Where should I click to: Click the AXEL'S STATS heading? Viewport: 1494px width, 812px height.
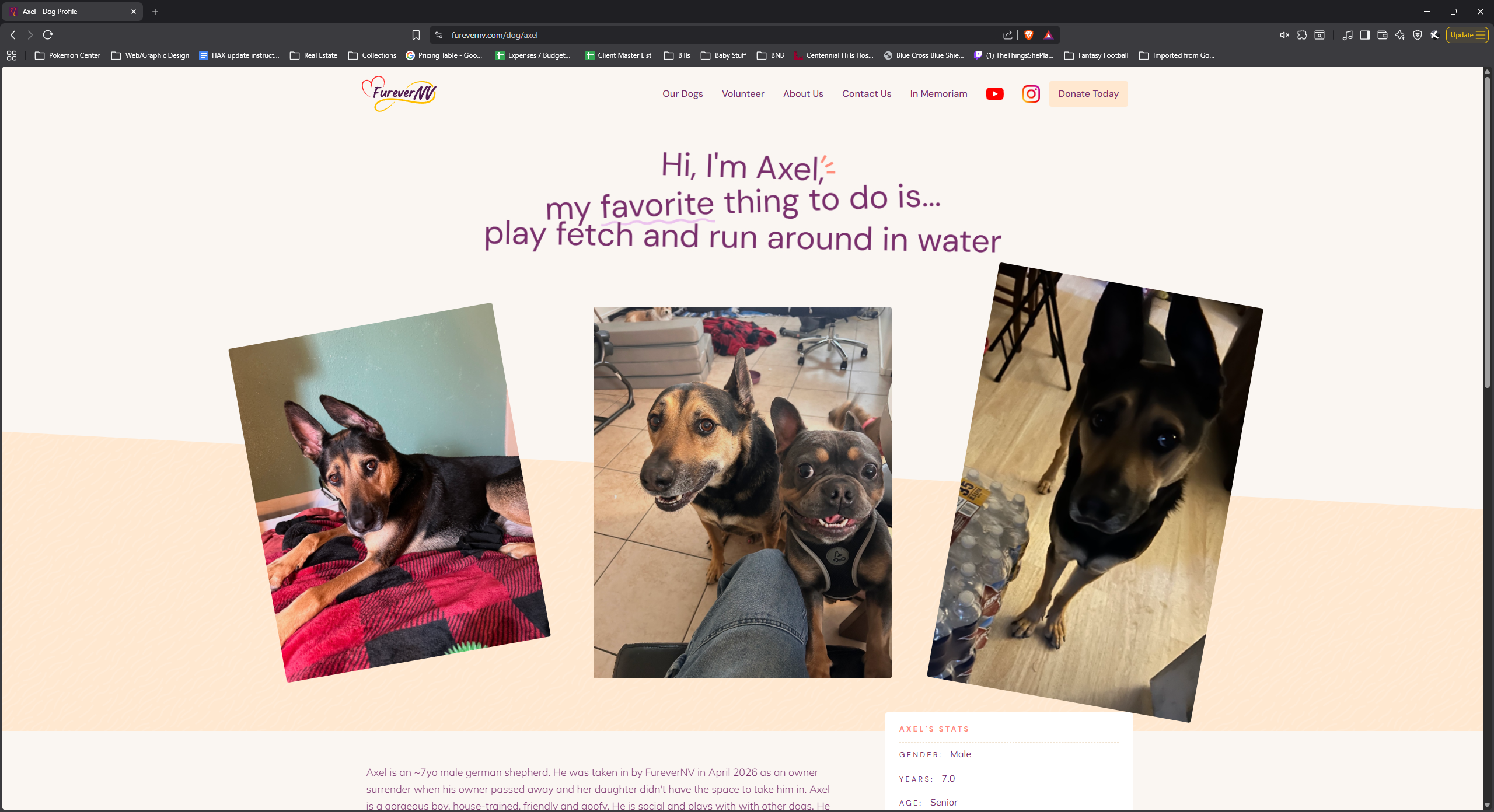(934, 729)
